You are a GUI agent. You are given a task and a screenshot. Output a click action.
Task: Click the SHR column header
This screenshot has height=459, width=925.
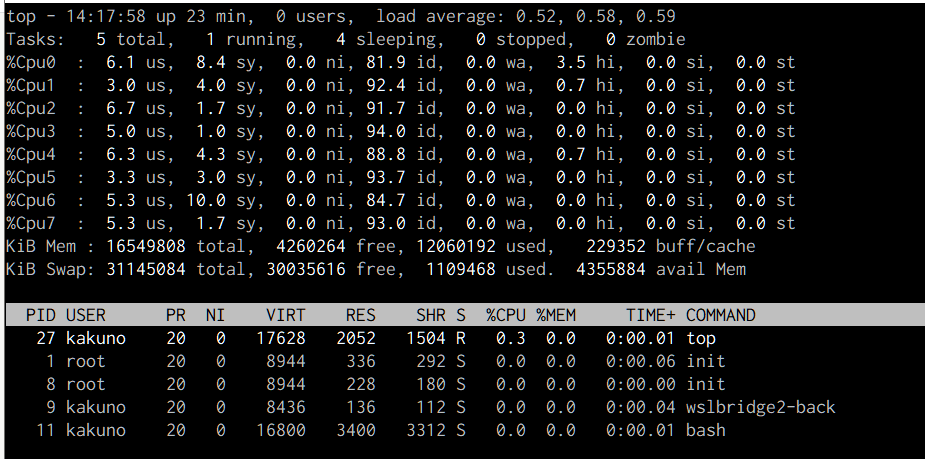point(431,315)
